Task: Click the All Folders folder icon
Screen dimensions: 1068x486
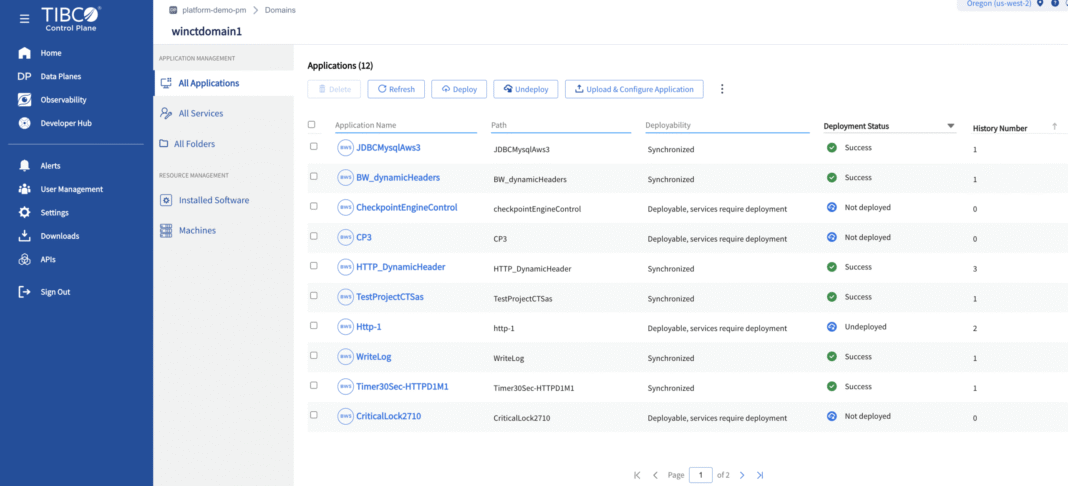Action: pyautogui.click(x=163, y=144)
